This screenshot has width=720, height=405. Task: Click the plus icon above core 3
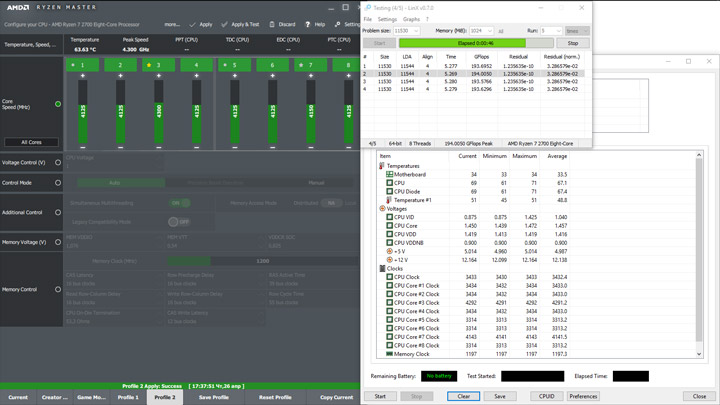(x=158, y=76)
